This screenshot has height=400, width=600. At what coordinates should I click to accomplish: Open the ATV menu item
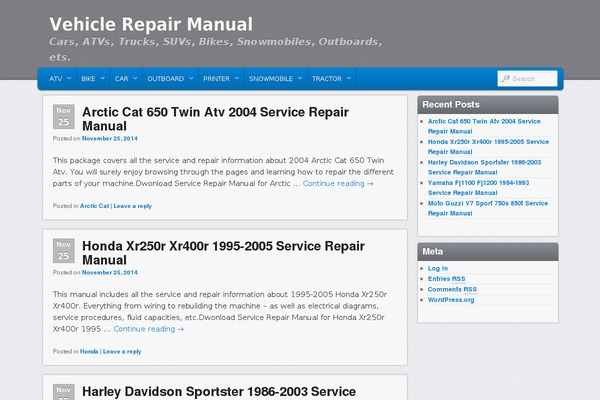pyautogui.click(x=56, y=78)
